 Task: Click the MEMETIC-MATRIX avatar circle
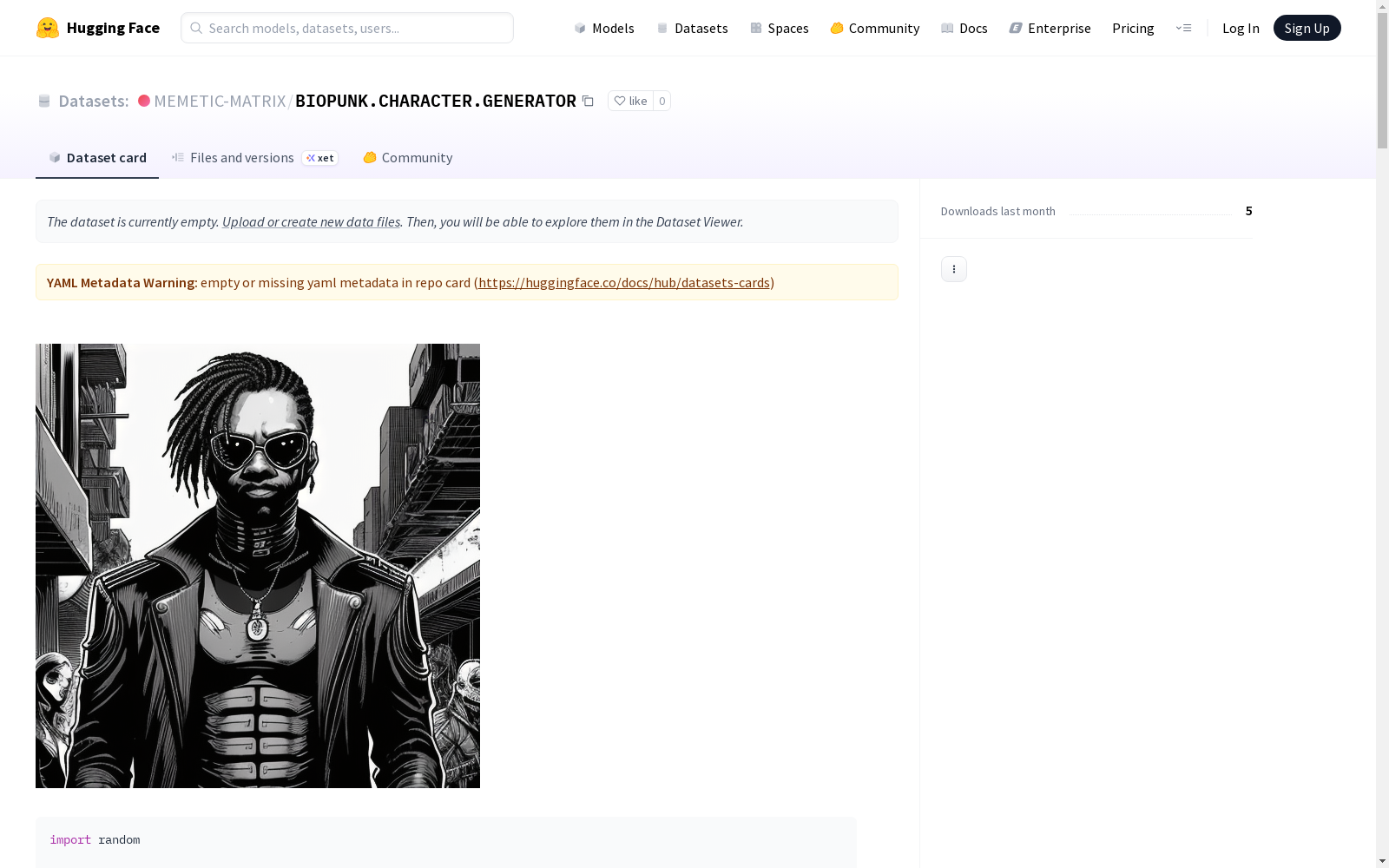click(144, 101)
